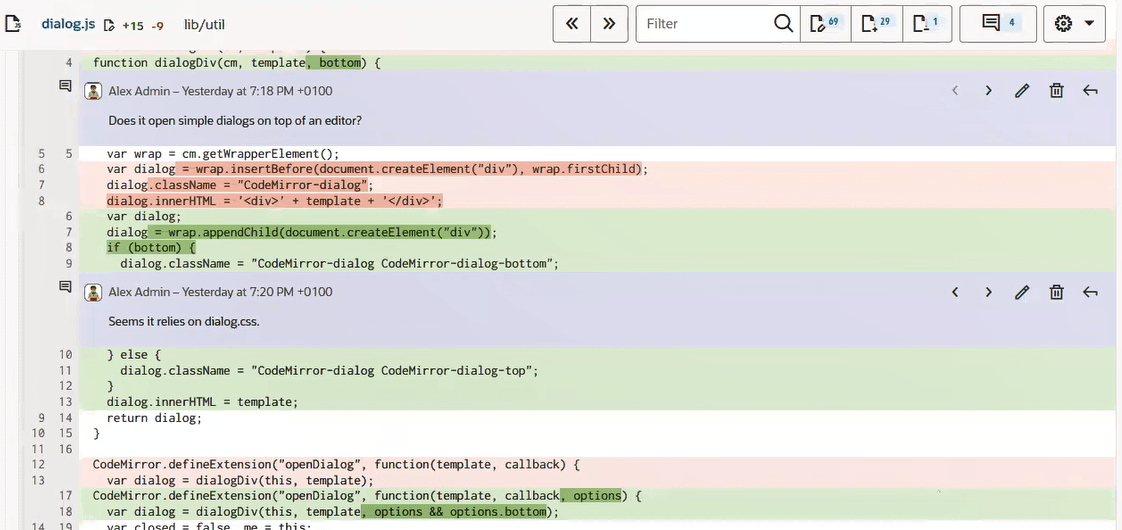Screen dimensions: 1122x530
Task: Click 'Alex Admin – Yesterday at 7:20 PM' header
Action: tap(220, 293)
